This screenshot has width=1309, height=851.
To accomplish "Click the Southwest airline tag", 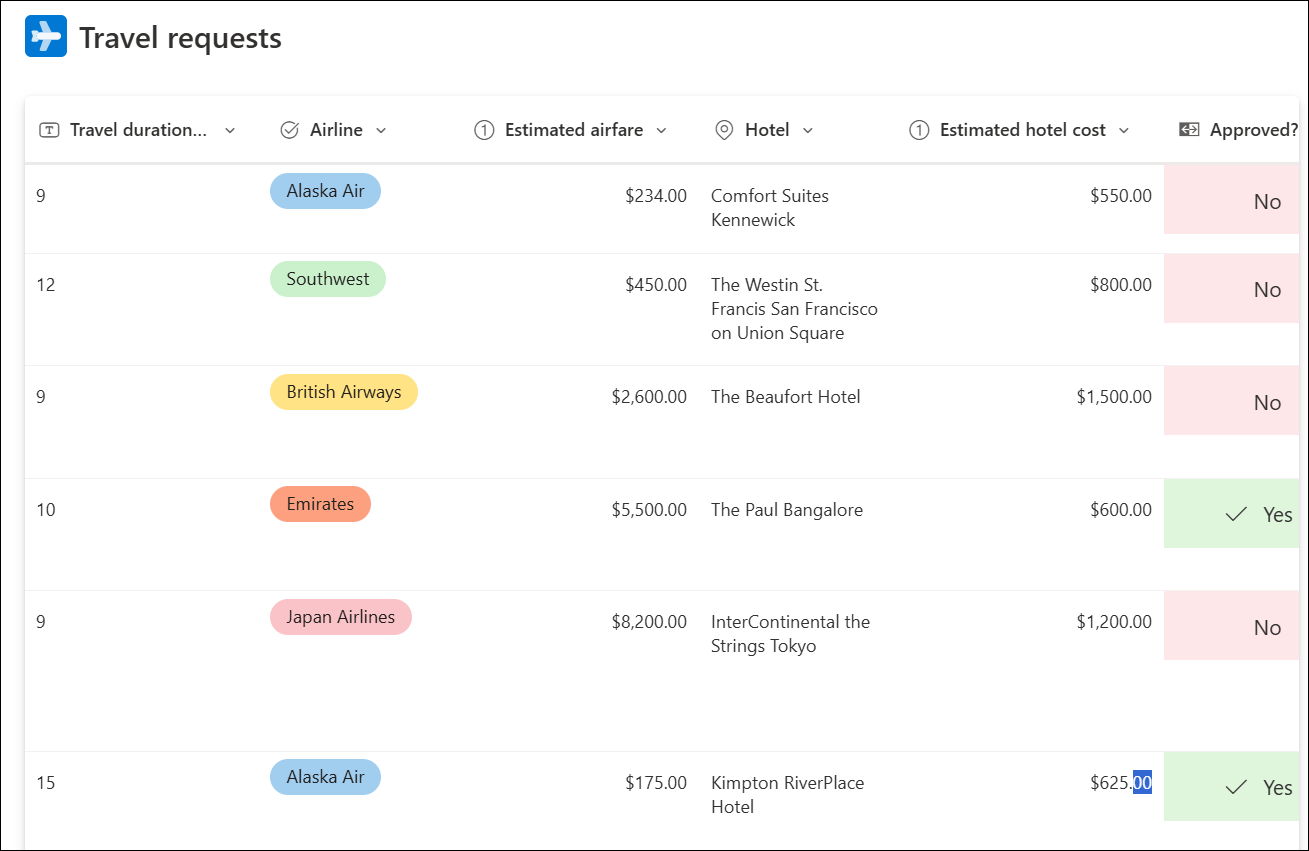I will [328, 278].
